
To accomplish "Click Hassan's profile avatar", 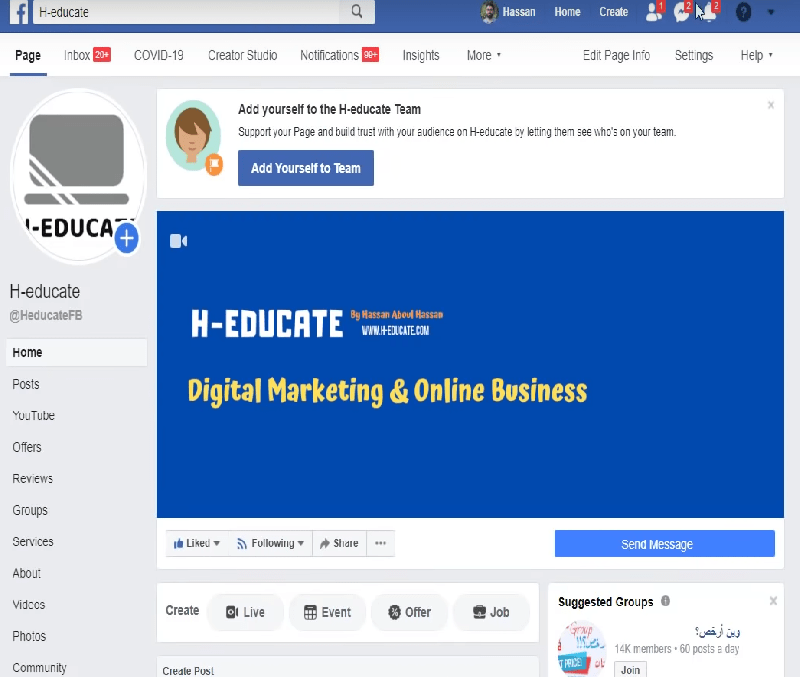I will [x=489, y=12].
